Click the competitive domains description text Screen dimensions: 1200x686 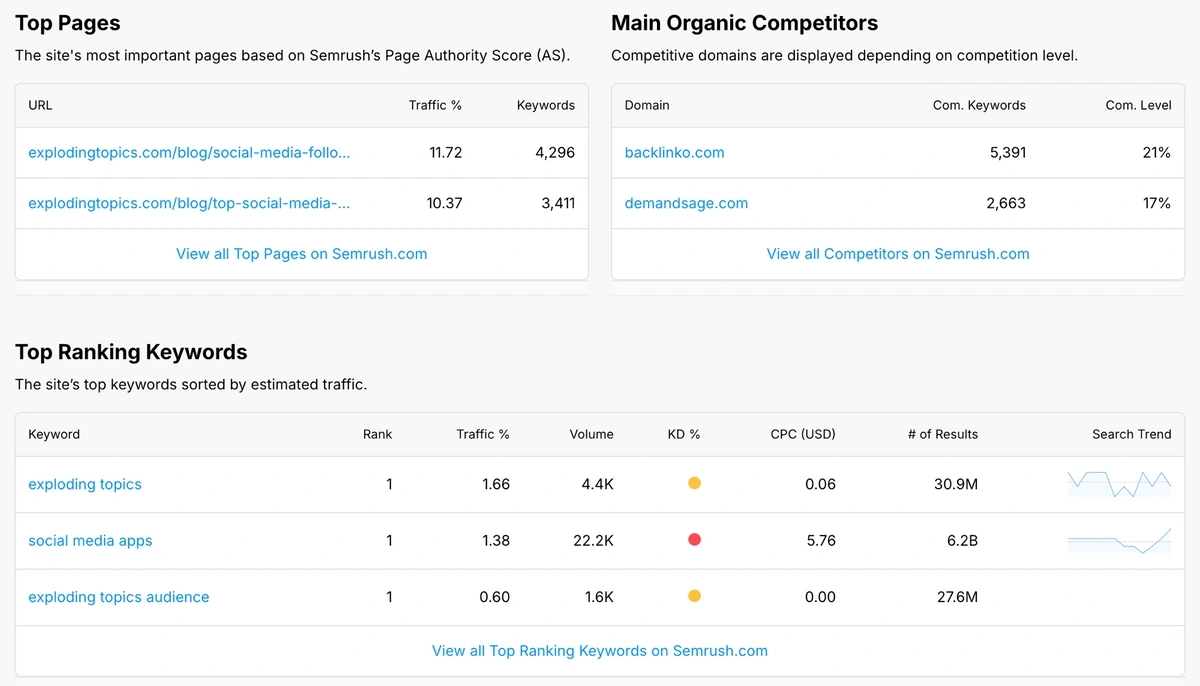point(844,56)
